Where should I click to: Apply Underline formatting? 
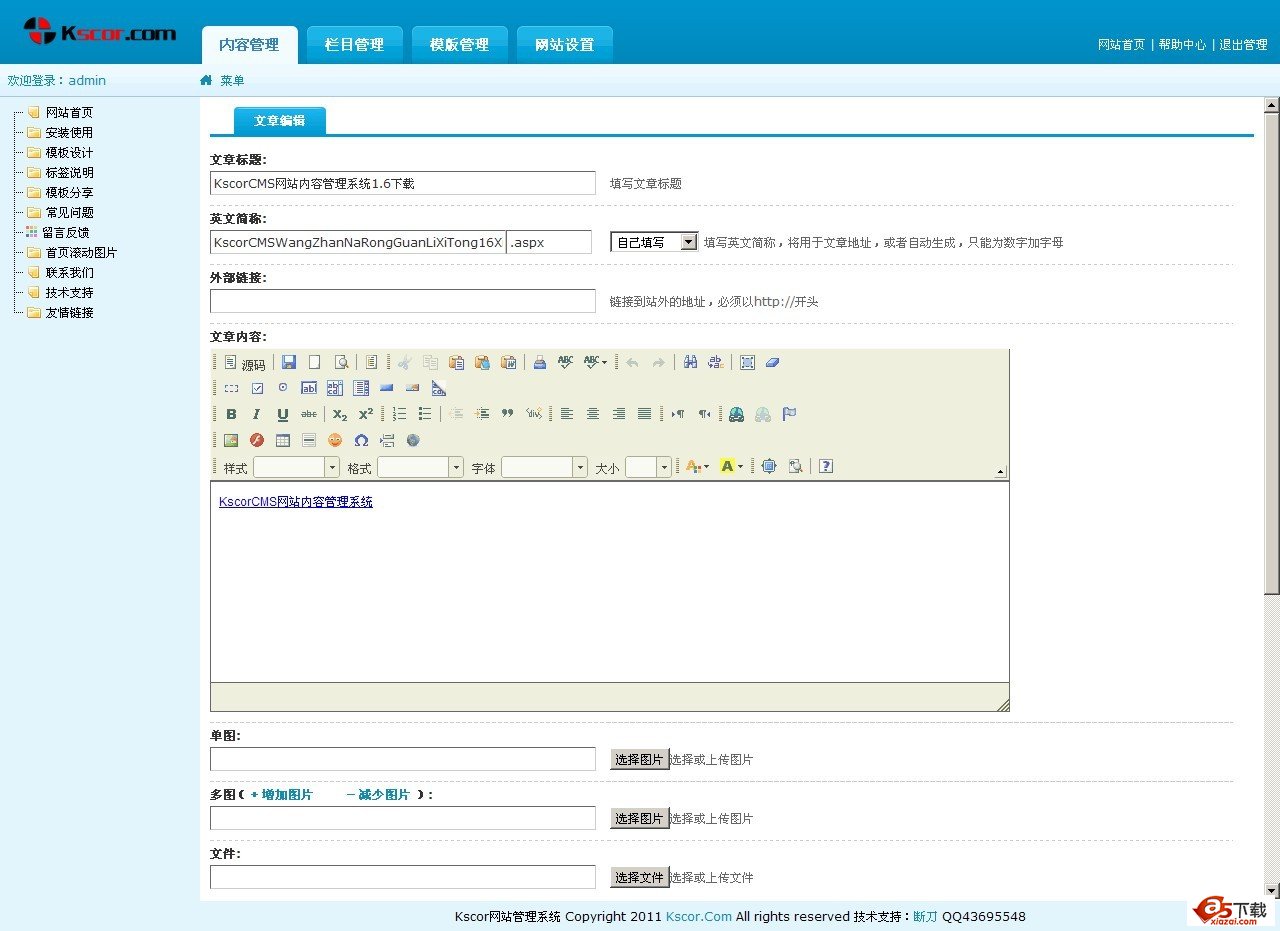(x=283, y=414)
